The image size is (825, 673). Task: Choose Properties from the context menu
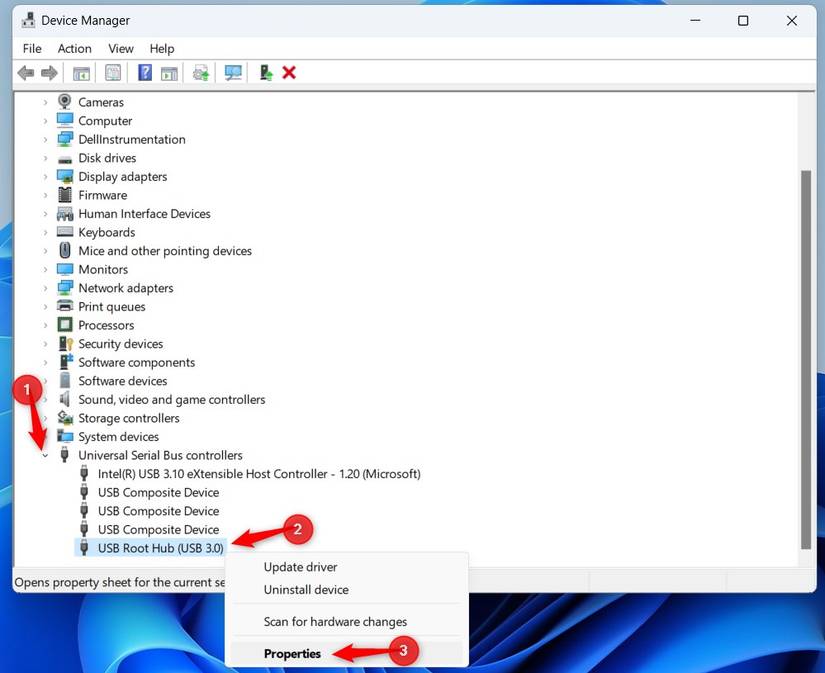coord(292,653)
